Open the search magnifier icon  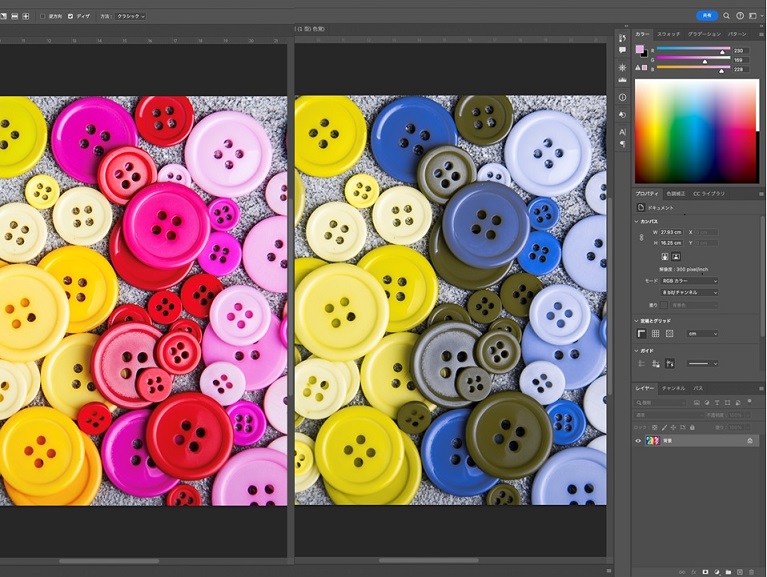(x=726, y=16)
